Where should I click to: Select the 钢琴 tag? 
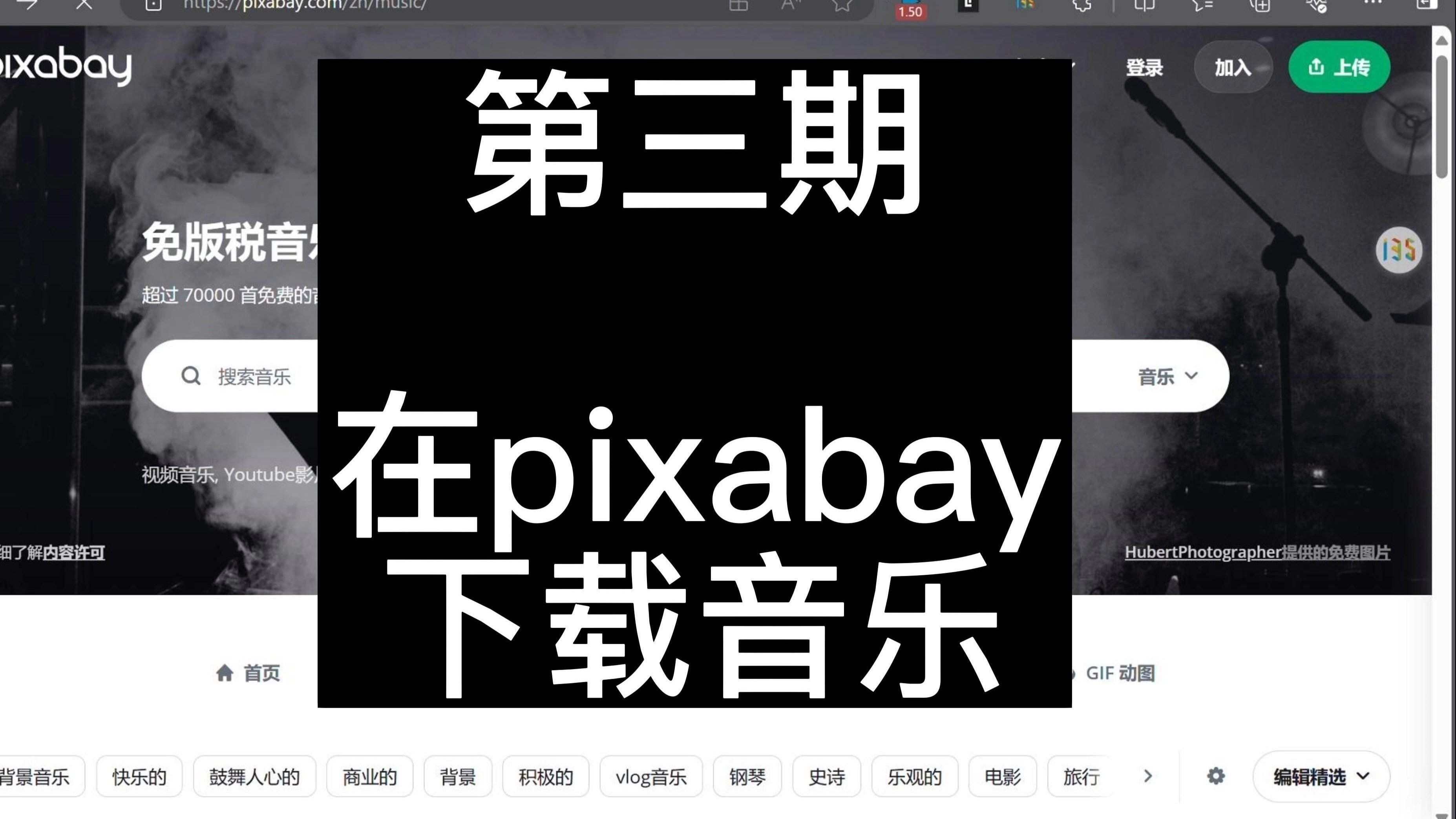tap(747, 777)
